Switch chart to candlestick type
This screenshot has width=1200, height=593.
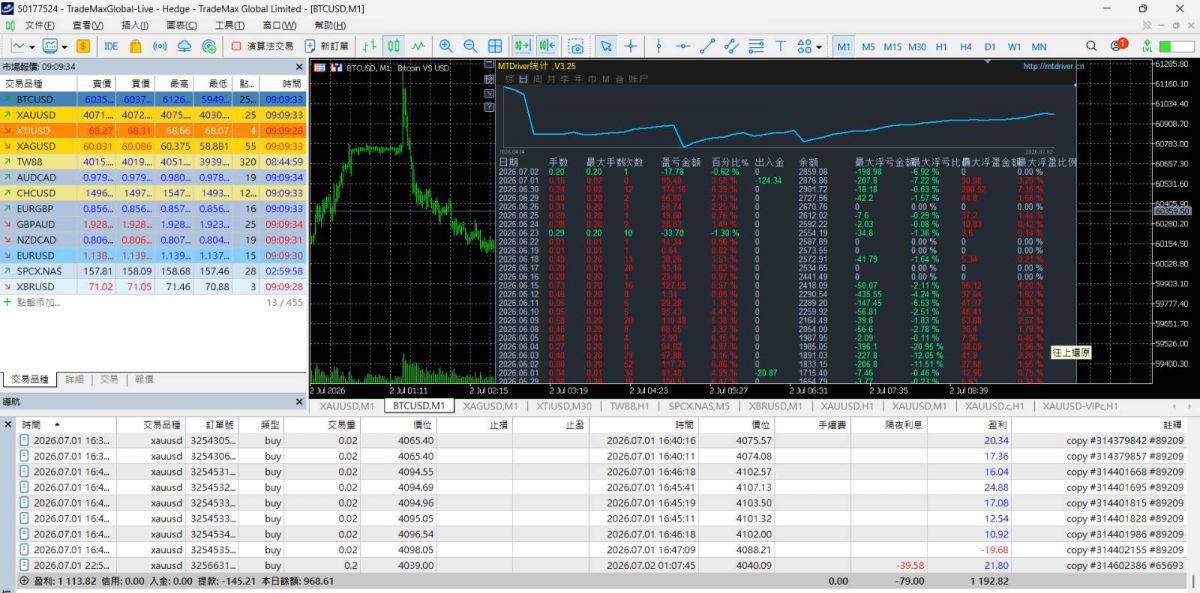tap(394, 46)
